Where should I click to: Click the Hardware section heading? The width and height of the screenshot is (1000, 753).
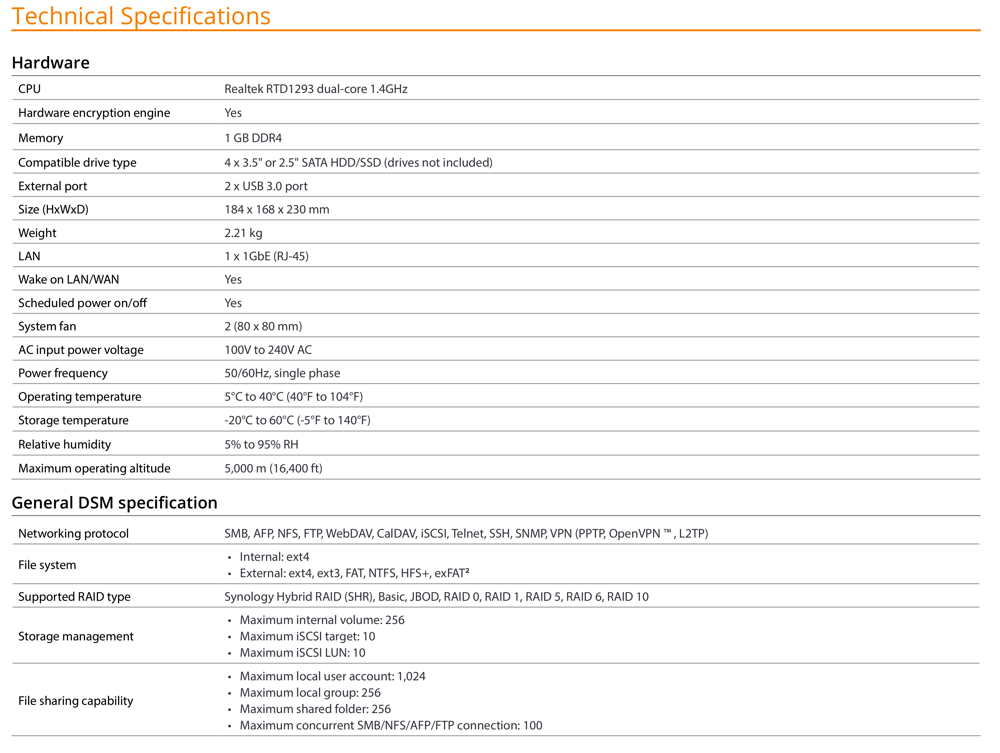click(51, 62)
